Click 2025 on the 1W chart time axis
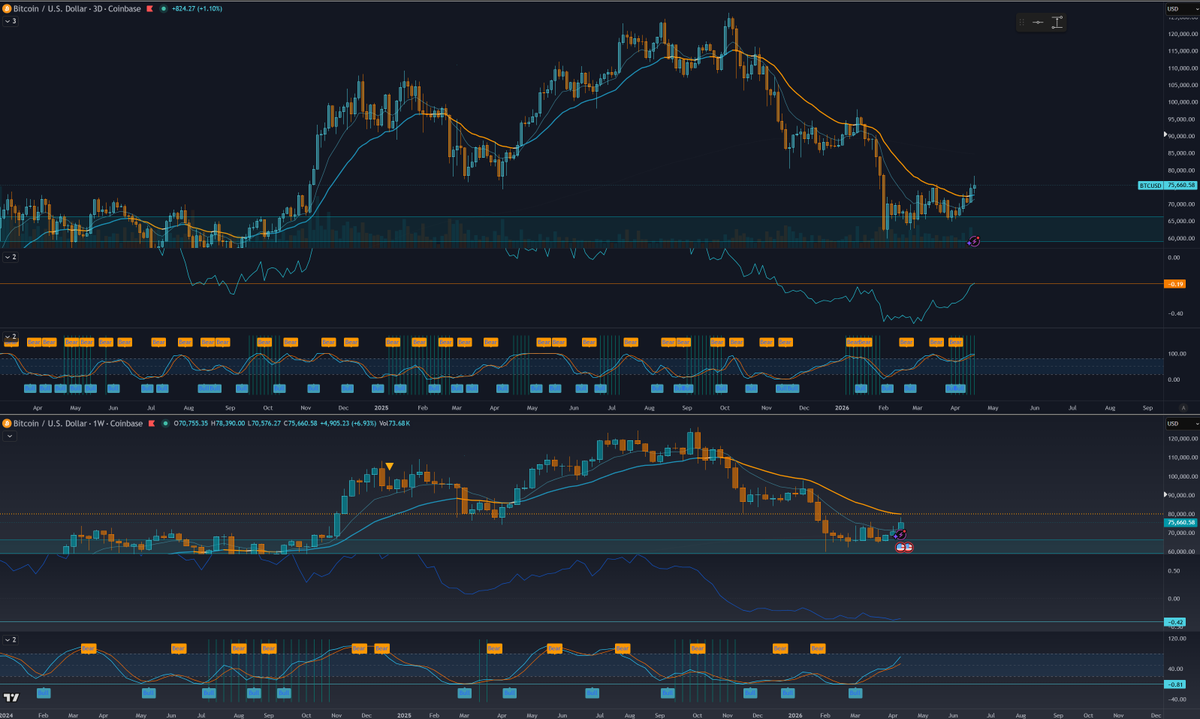This screenshot has height=719, width=1200. (x=404, y=715)
